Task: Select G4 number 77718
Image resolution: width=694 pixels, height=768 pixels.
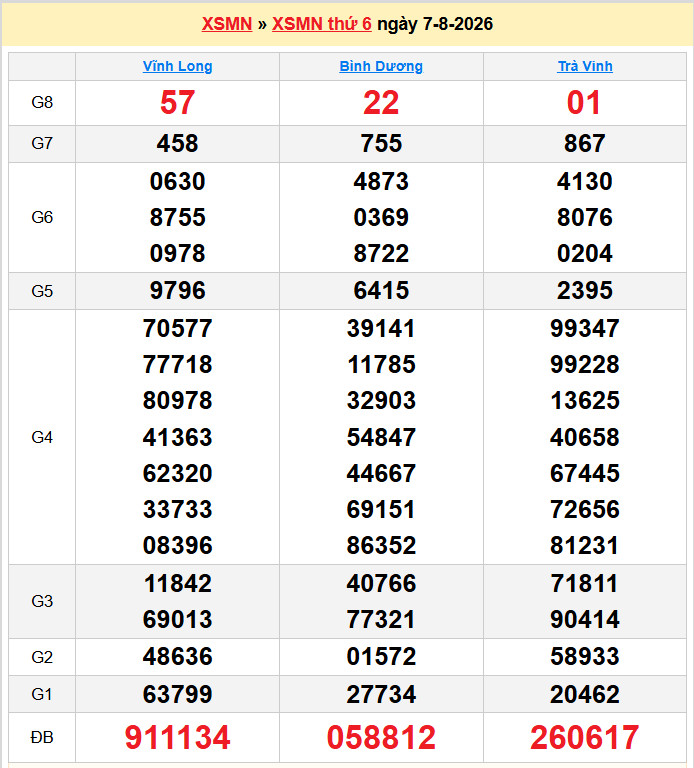Action: click(x=177, y=364)
